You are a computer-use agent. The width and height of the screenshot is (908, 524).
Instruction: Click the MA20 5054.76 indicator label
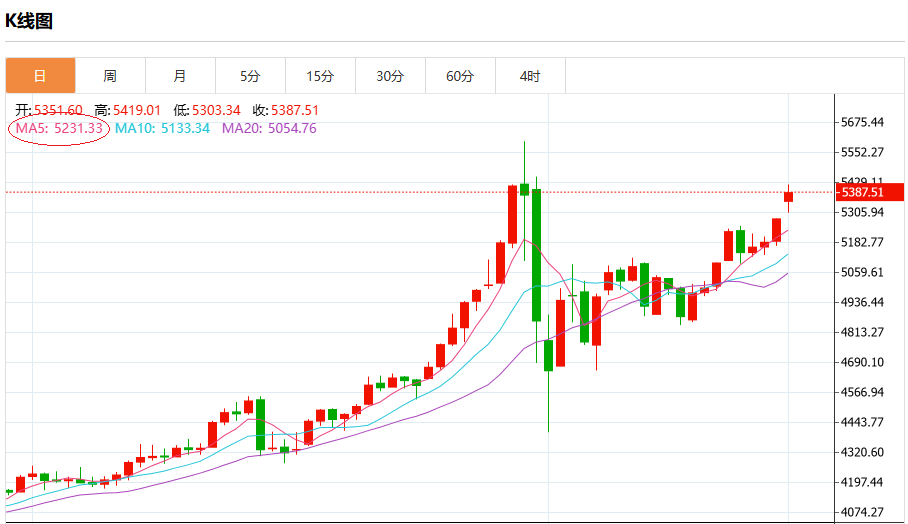[269, 128]
